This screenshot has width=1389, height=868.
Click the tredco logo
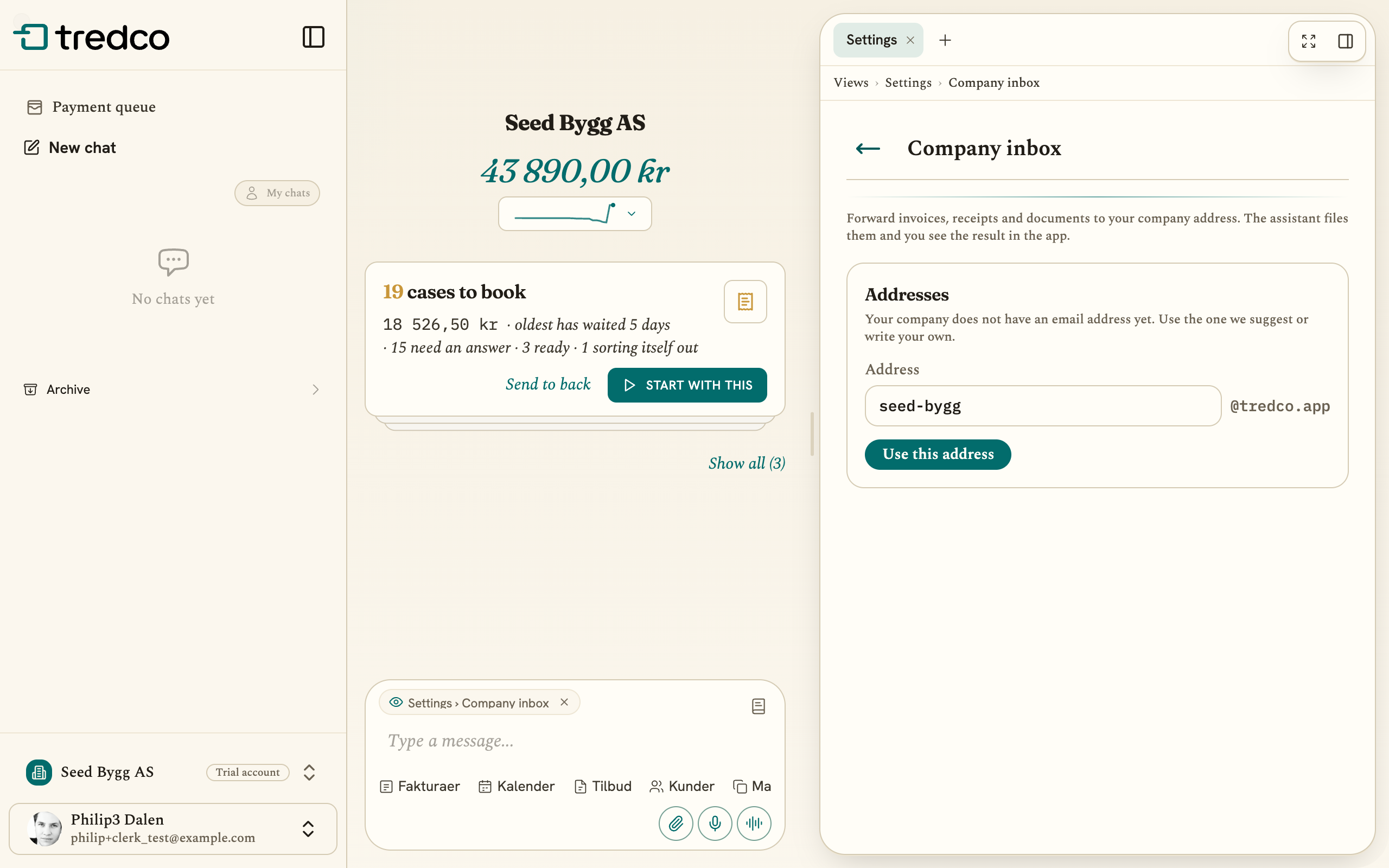click(91, 37)
